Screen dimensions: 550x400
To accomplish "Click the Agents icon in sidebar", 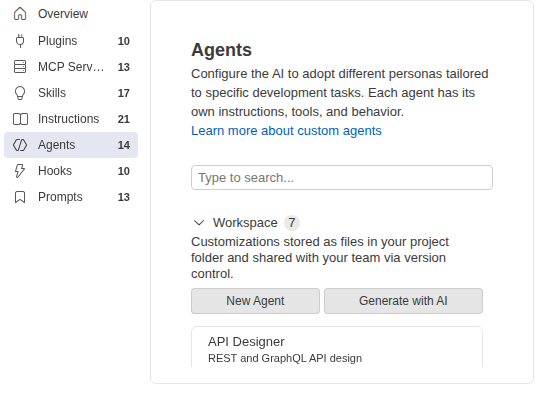I will [20, 145].
